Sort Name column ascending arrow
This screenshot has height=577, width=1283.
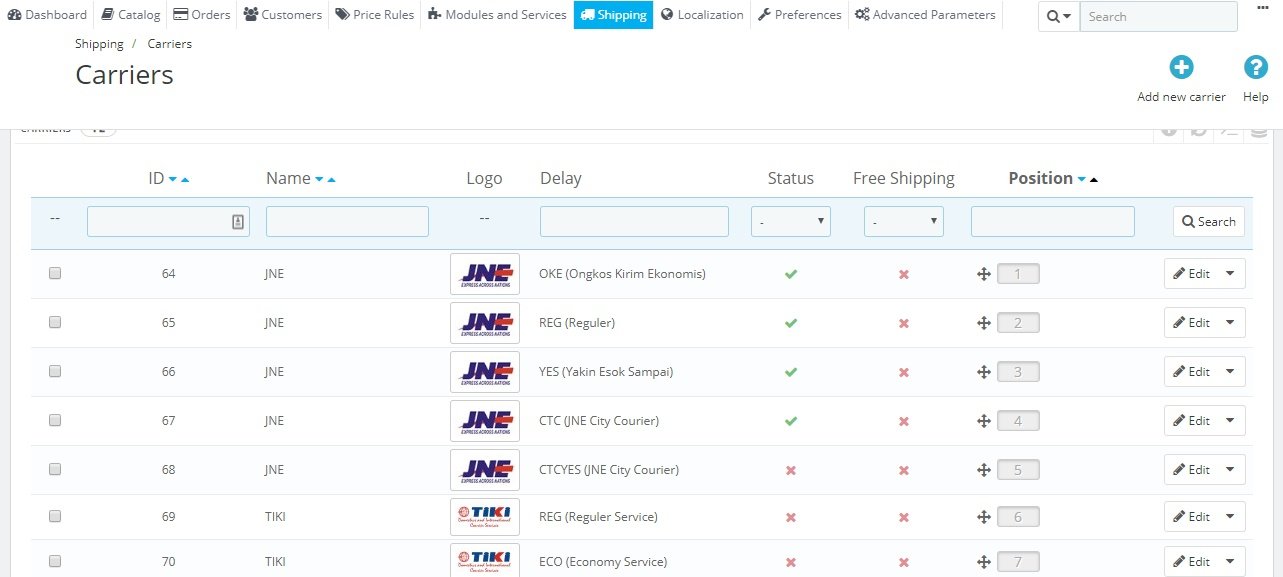pyautogui.click(x=331, y=180)
